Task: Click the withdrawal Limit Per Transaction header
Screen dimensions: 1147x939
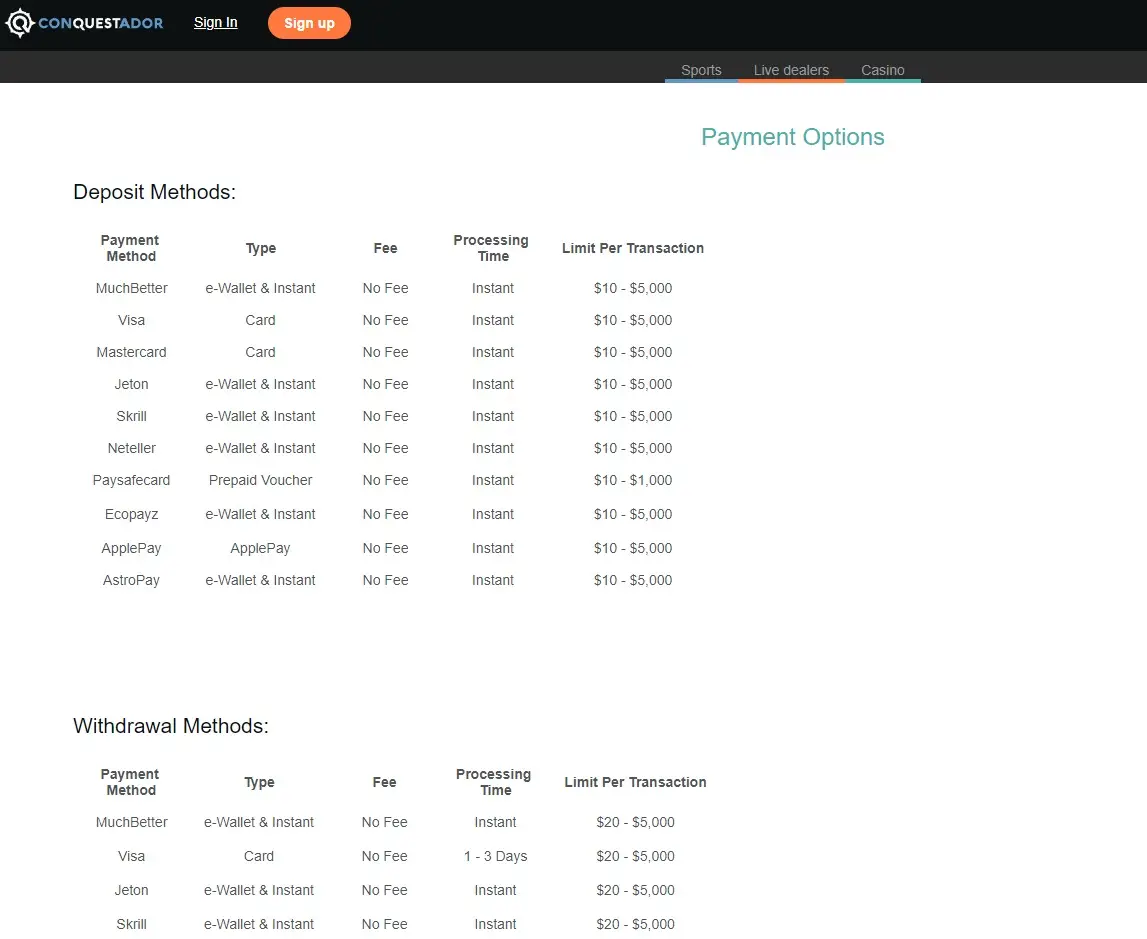Action: click(x=635, y=782)
